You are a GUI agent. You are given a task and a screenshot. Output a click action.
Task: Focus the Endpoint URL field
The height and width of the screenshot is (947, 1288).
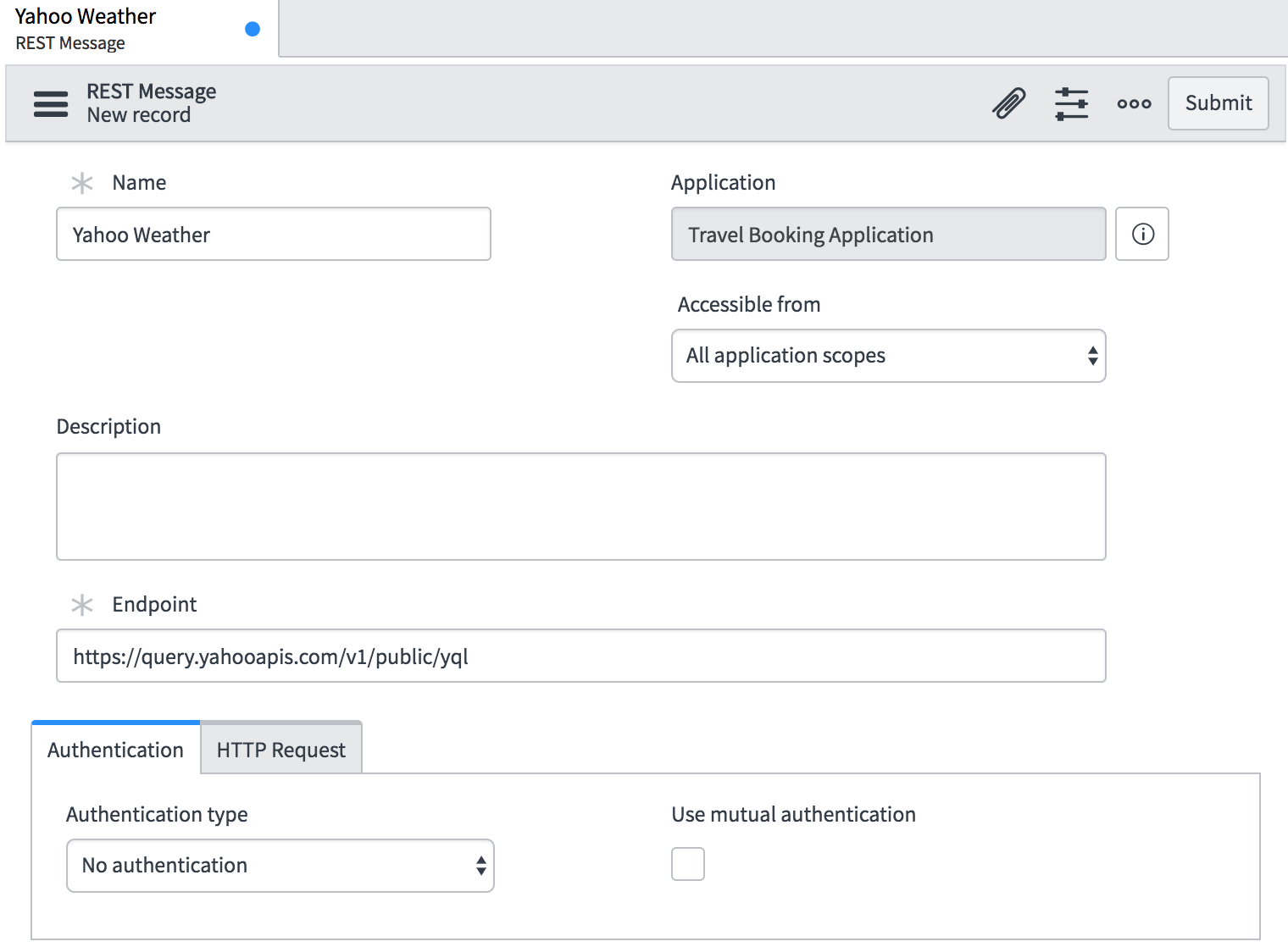581,656
